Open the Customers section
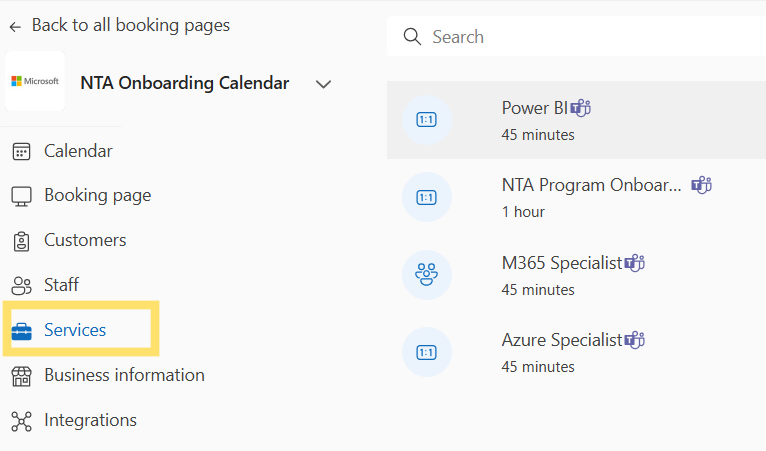The image size is (766, 451). click(85, 240)
